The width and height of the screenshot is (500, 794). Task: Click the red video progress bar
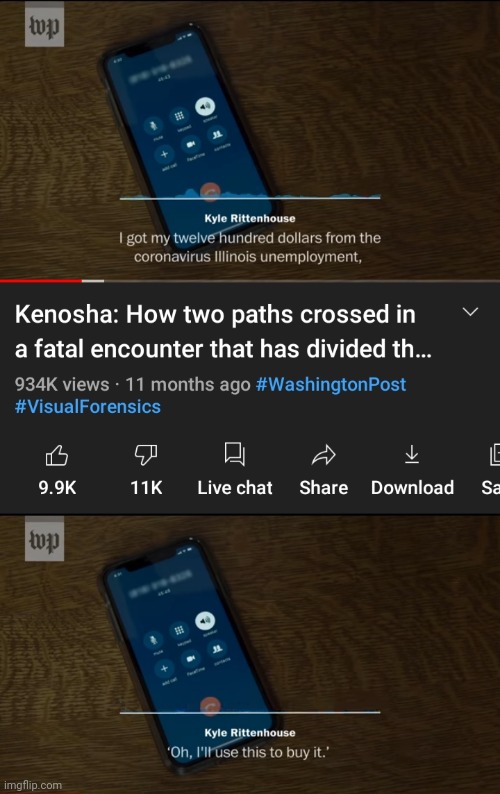(x=41, y=281)
